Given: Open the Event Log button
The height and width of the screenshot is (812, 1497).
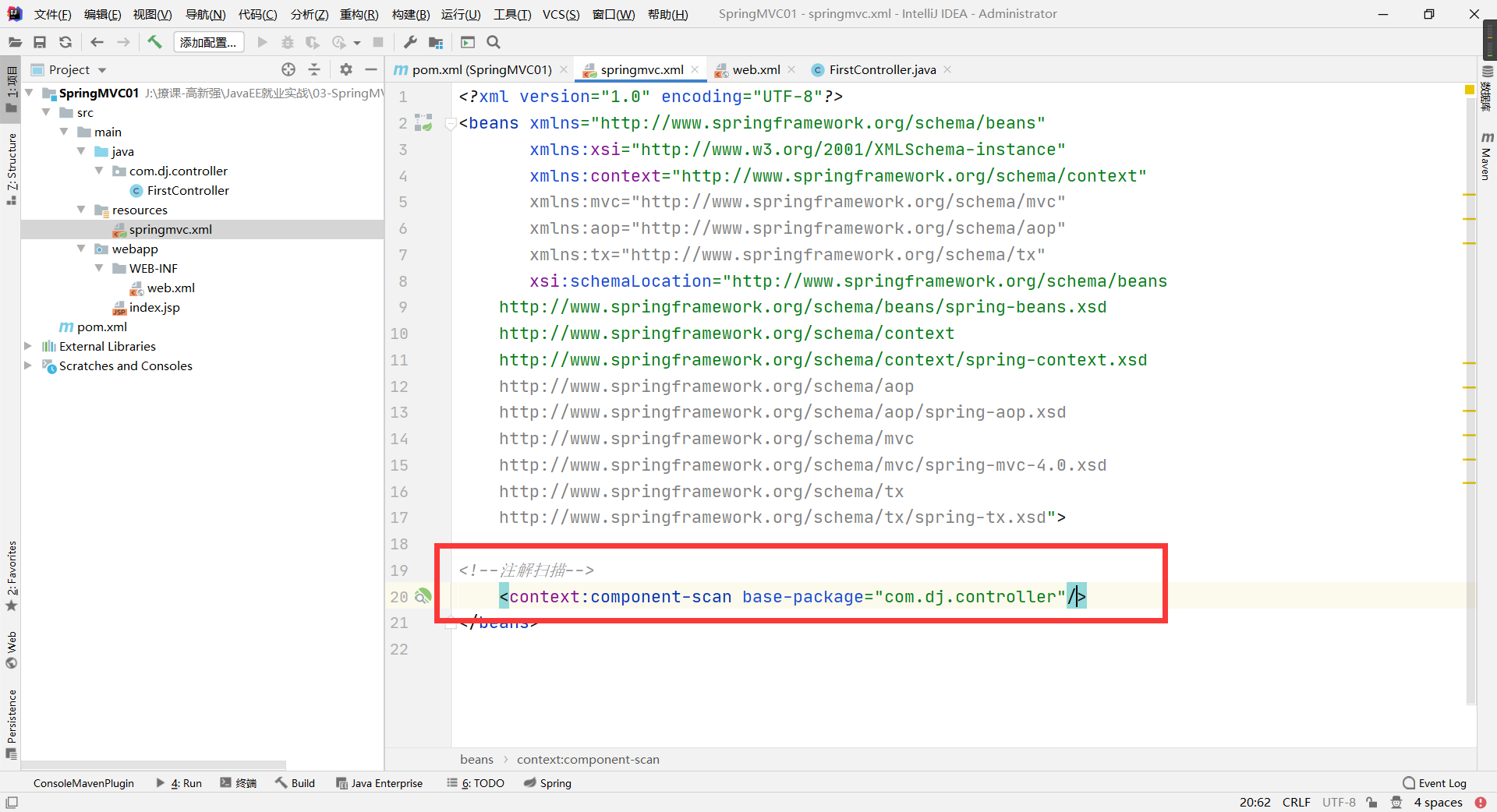Looking at the screenshot, I should tap(1435, 783).
